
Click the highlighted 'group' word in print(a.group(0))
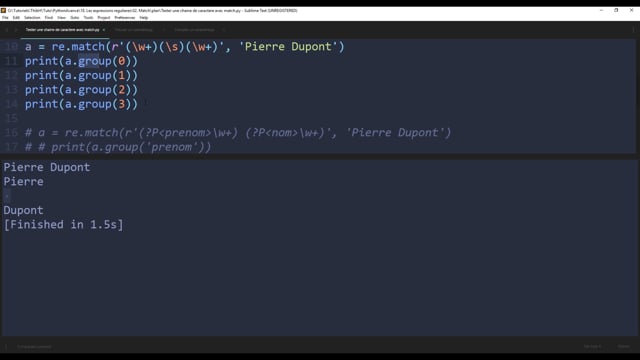95,61
